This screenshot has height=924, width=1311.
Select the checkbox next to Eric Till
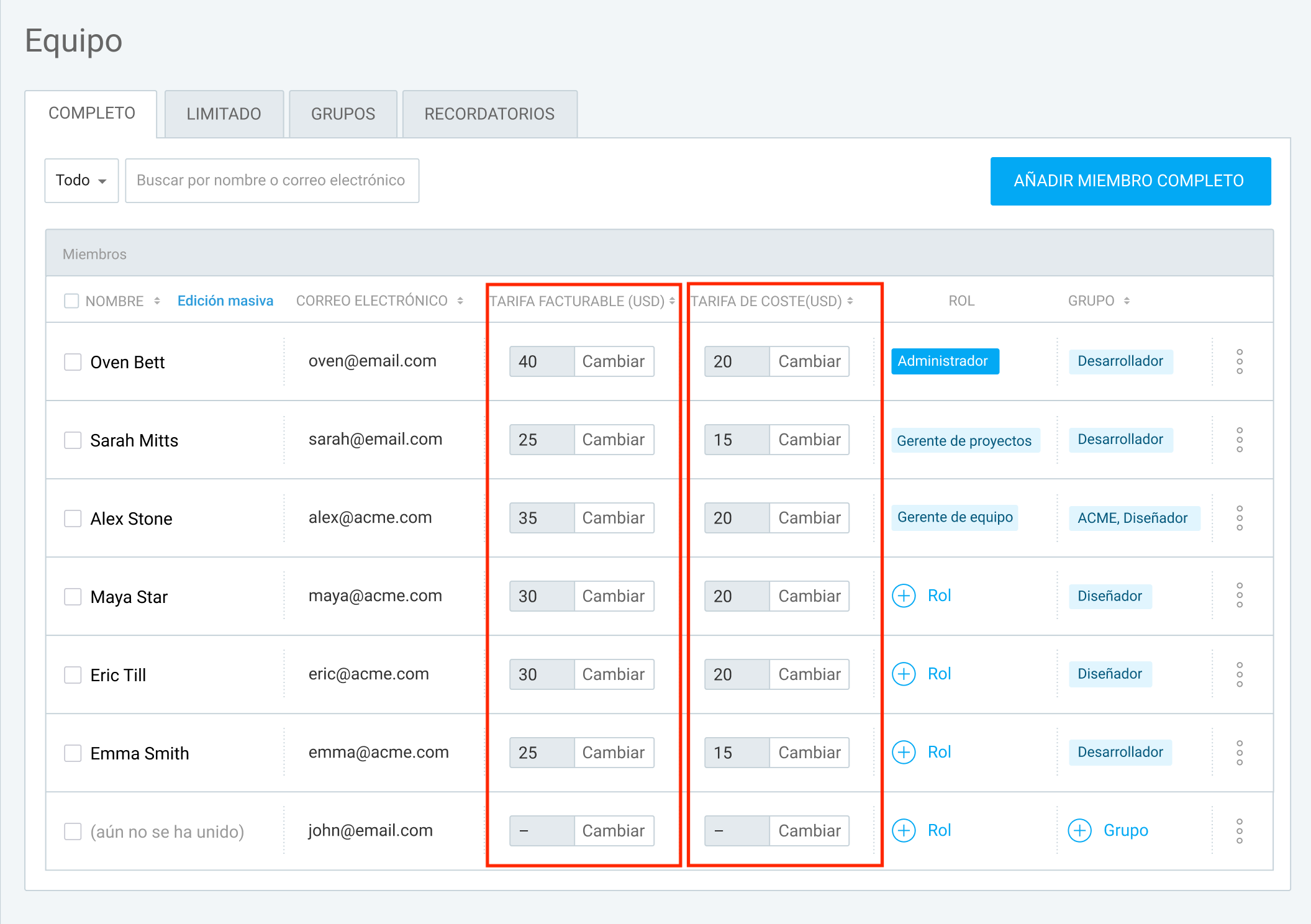72,674
